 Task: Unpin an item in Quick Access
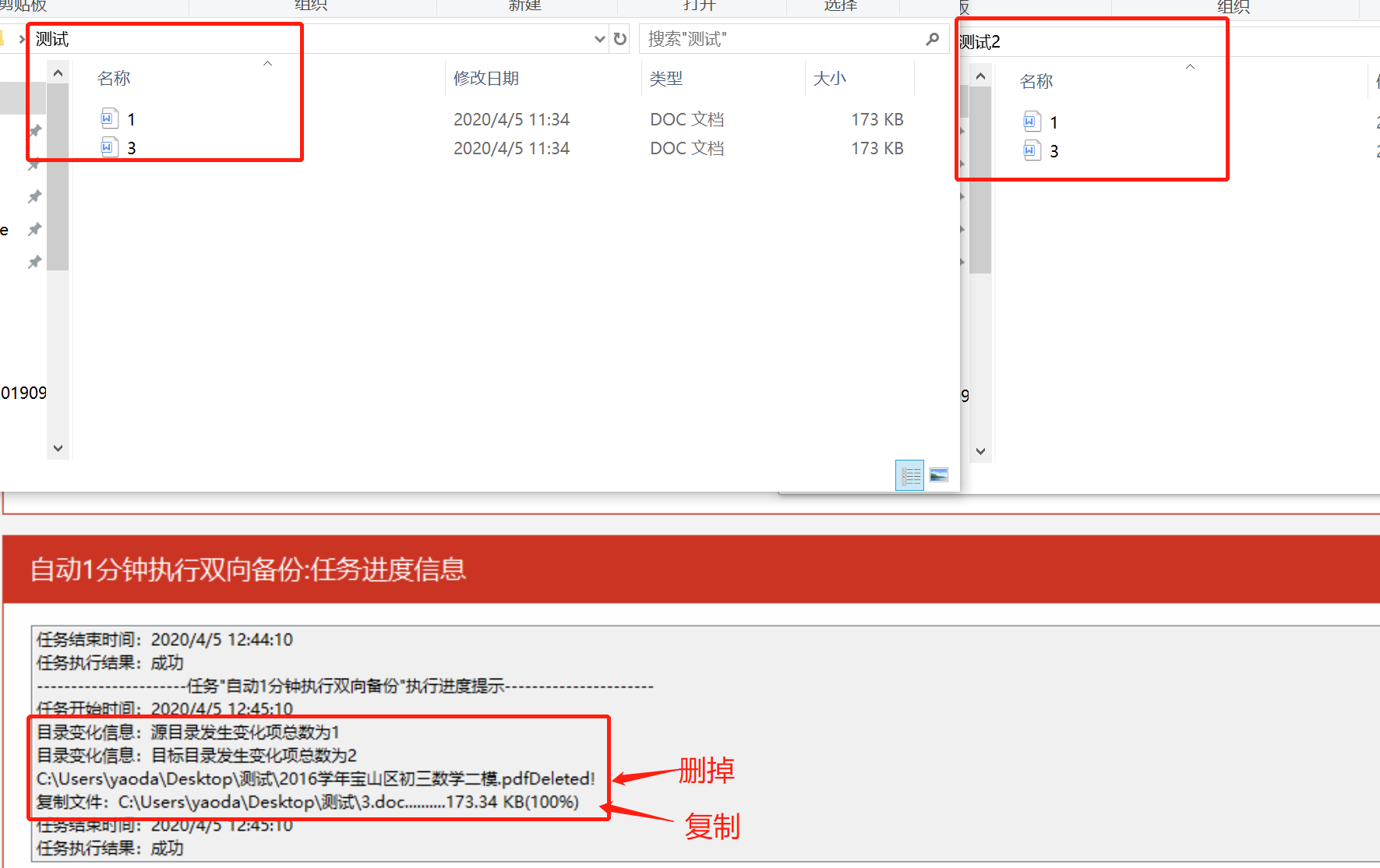34,164
